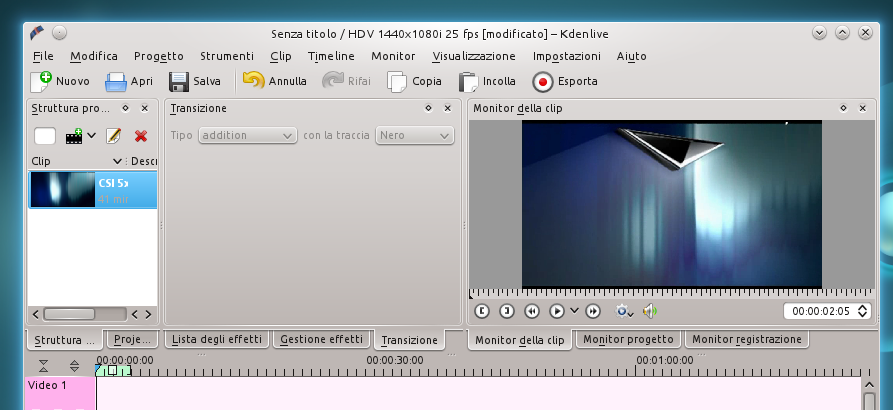Switch to the Monitor progetto tab

click(629, 340)
